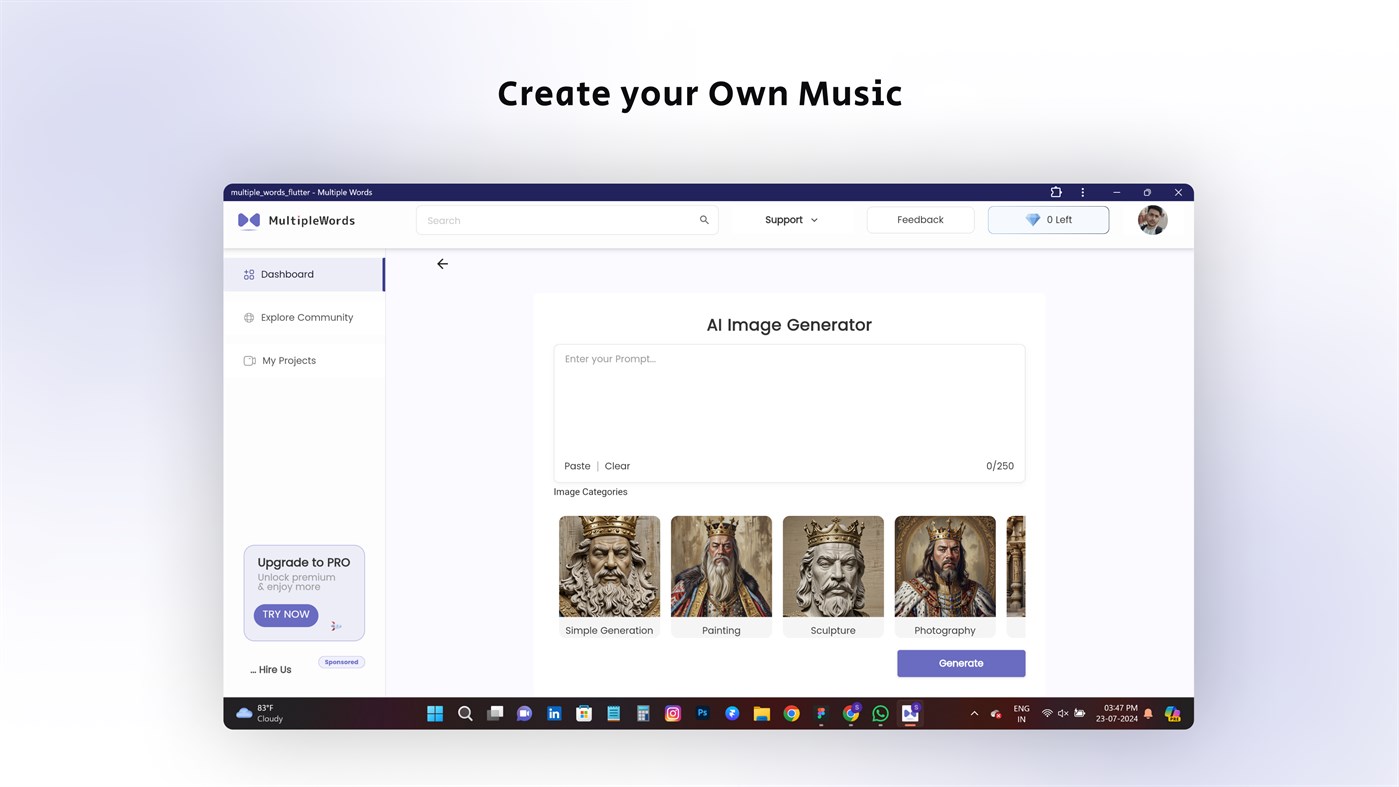Screen dimensions: 1399x787
Task: Open the language selector showing ENG IN
Action: [1020, 713]
